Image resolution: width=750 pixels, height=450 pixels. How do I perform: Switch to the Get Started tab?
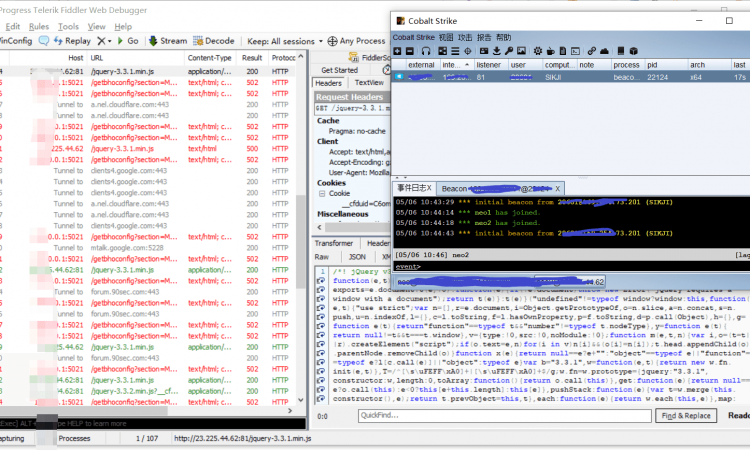339,70
